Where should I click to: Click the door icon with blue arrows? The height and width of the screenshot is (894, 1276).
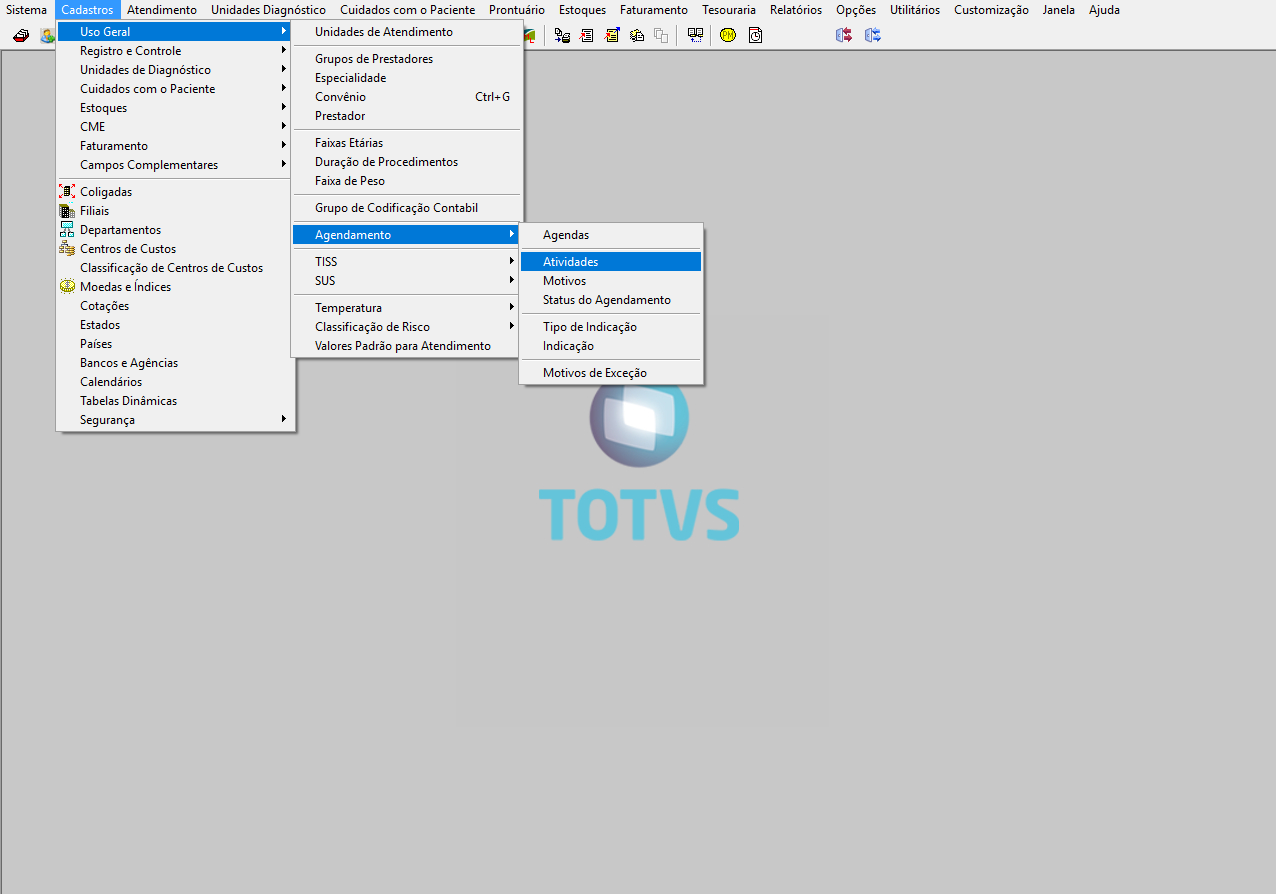[x=873, y=35]
